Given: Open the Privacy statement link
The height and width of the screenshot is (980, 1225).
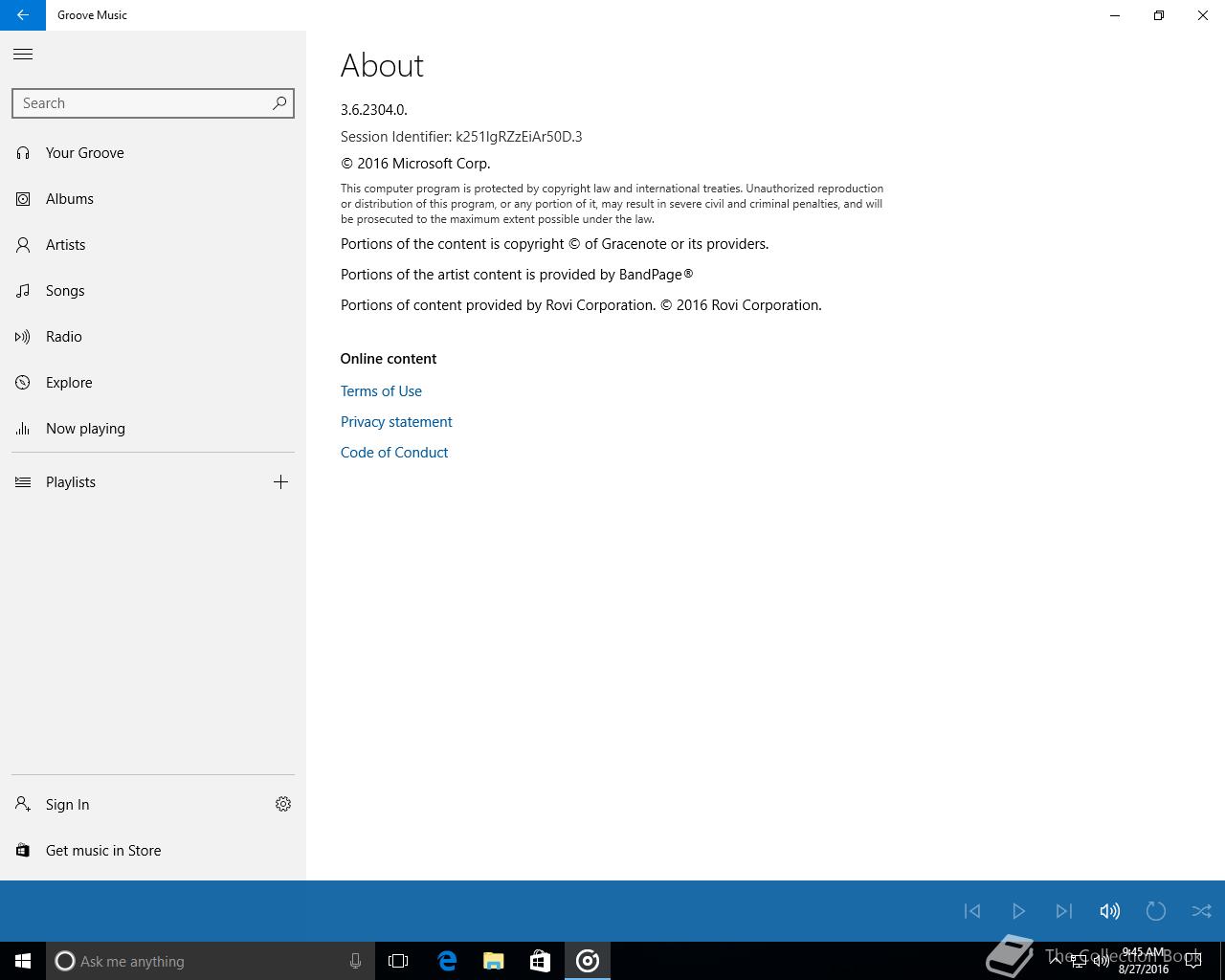Looking at the screenshot, I should click(396, 422).
